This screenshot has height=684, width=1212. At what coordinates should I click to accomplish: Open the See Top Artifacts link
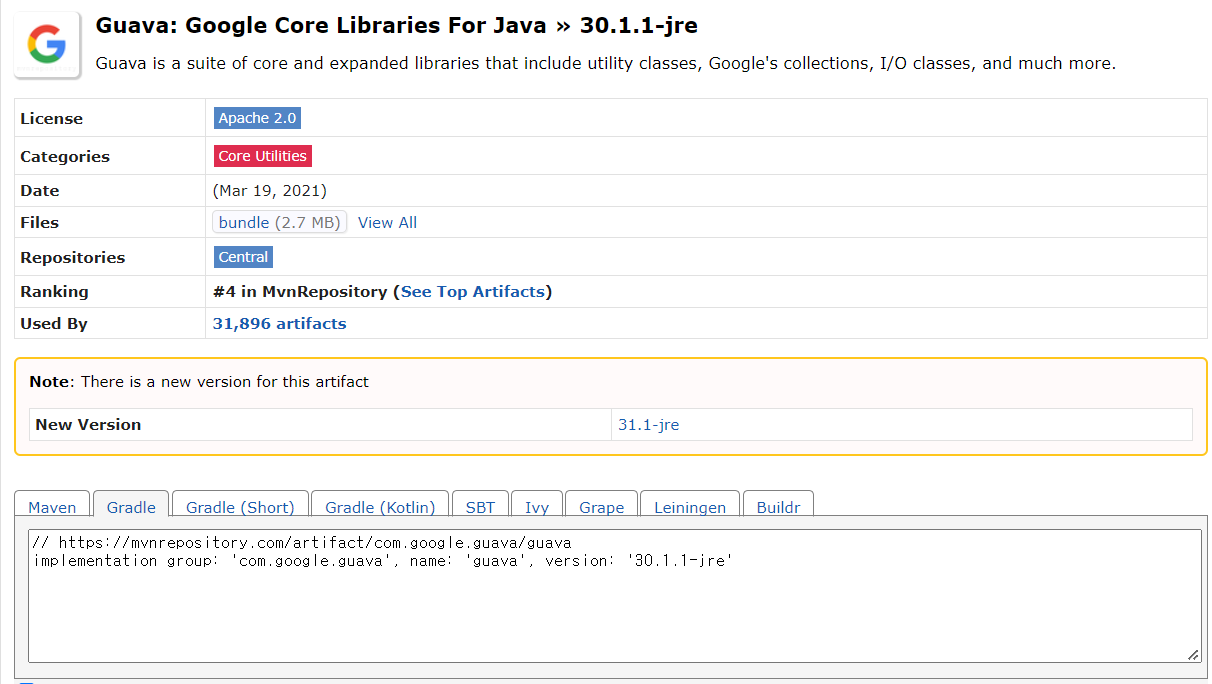[x=473, y=292]
